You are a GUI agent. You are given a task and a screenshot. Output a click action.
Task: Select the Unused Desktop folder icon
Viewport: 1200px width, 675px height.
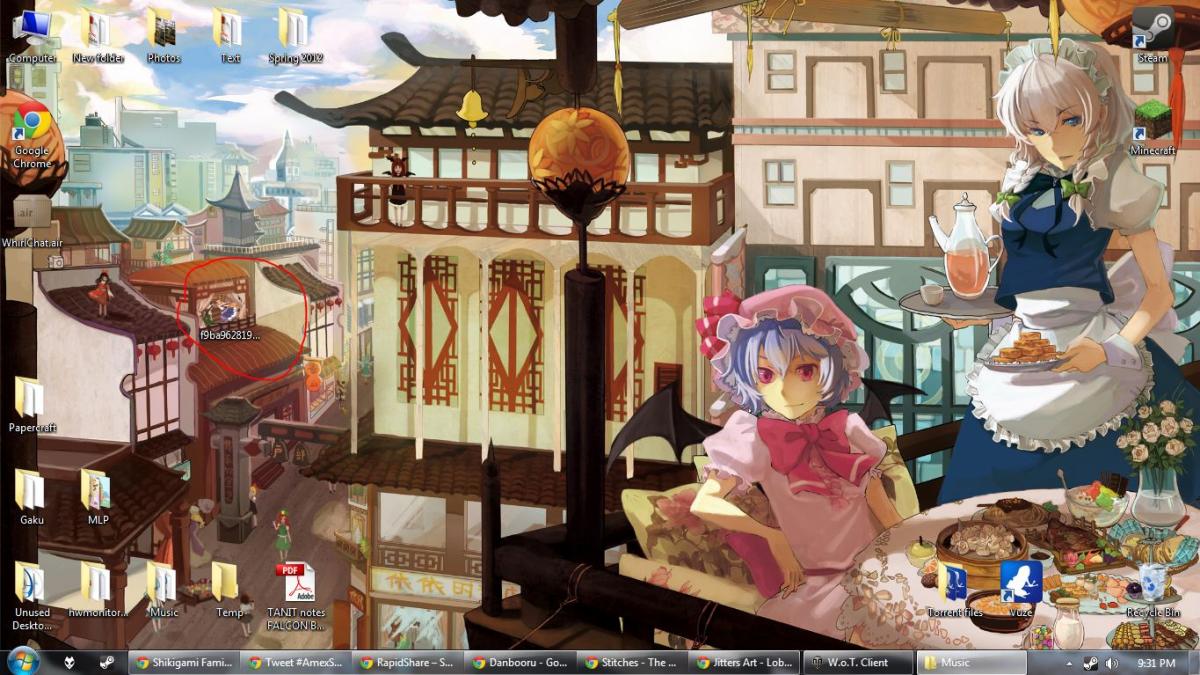pos(32,596)
